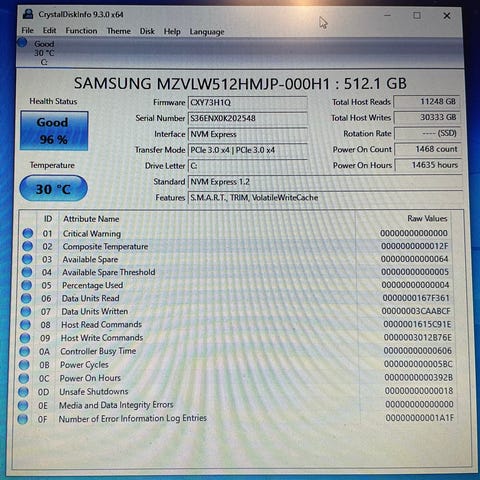480x480 pixels.
Task: Open the Help menu
Action: (x=172, y=32)
